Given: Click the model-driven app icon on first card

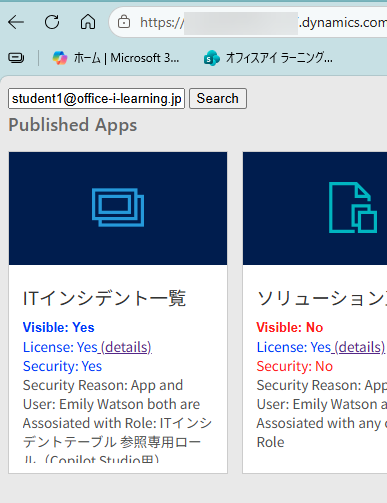Looking at the screenshot, I should point(118,207).
